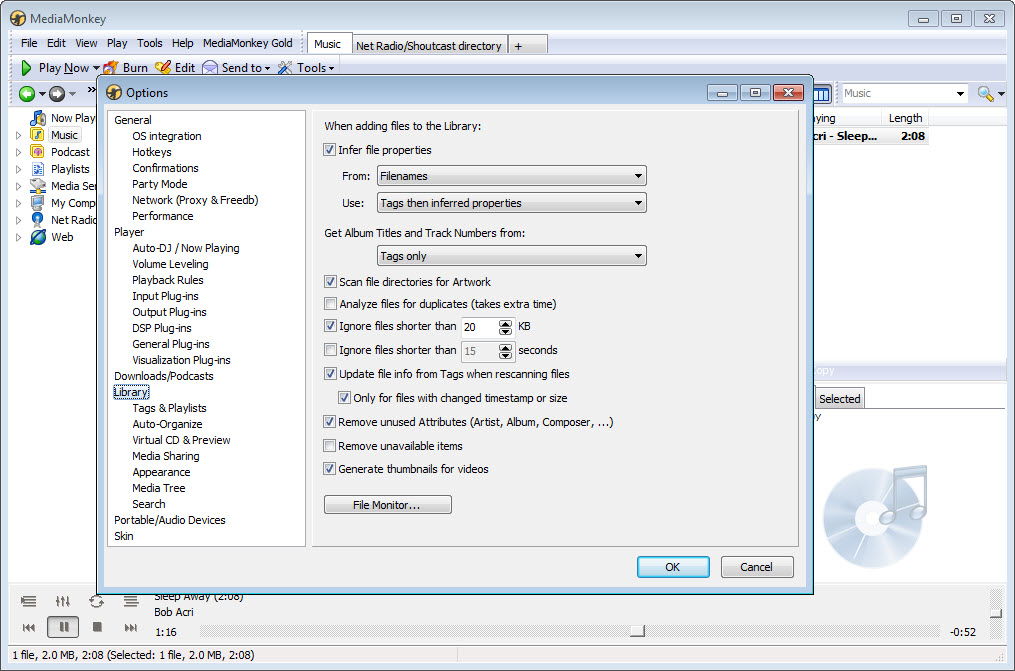Uncheck Generate thumbnails for videos
Screen dimensions: 1015x671
click(x=329, y=468)
